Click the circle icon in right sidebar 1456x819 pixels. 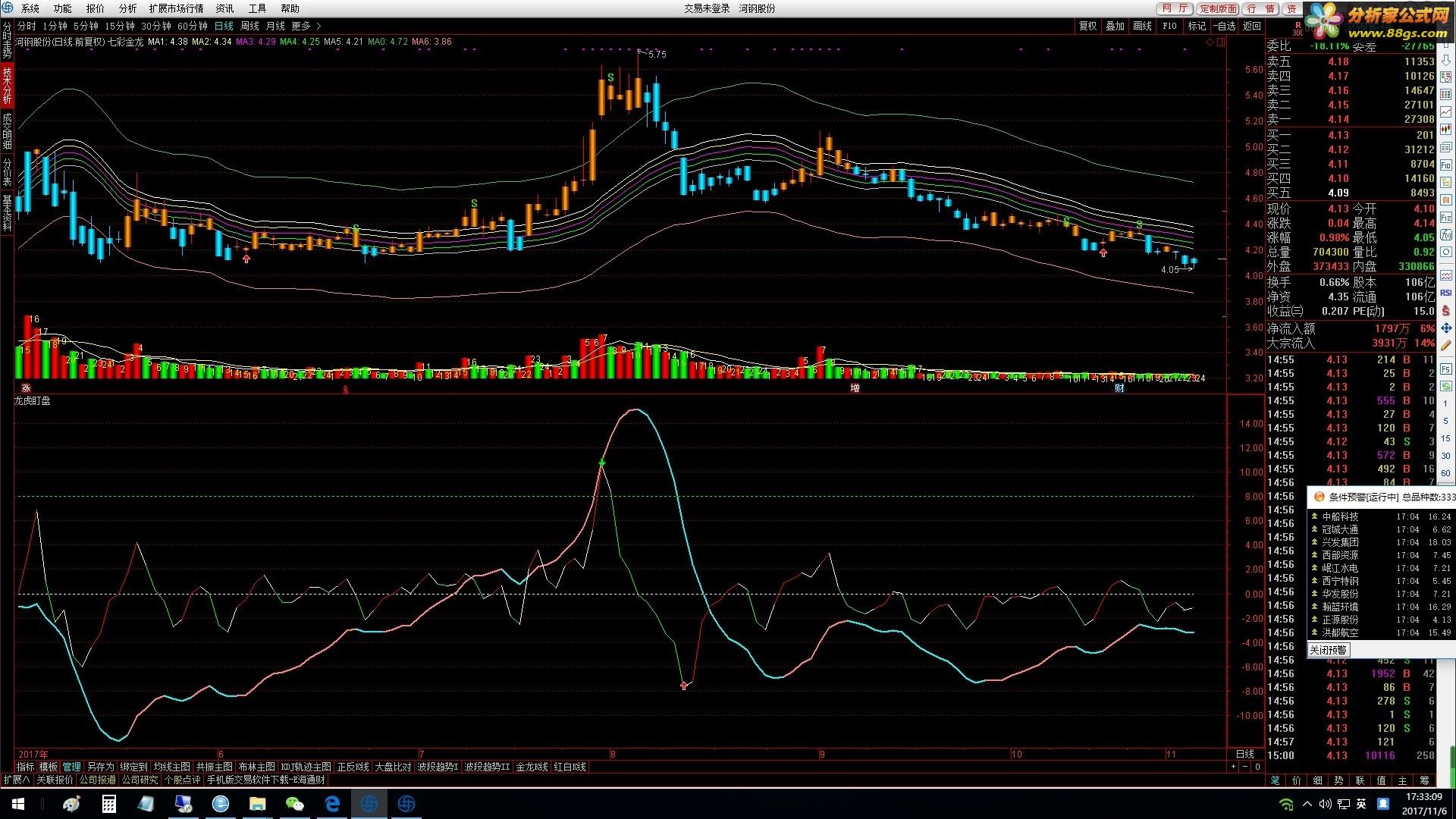tap(1446, 253)
